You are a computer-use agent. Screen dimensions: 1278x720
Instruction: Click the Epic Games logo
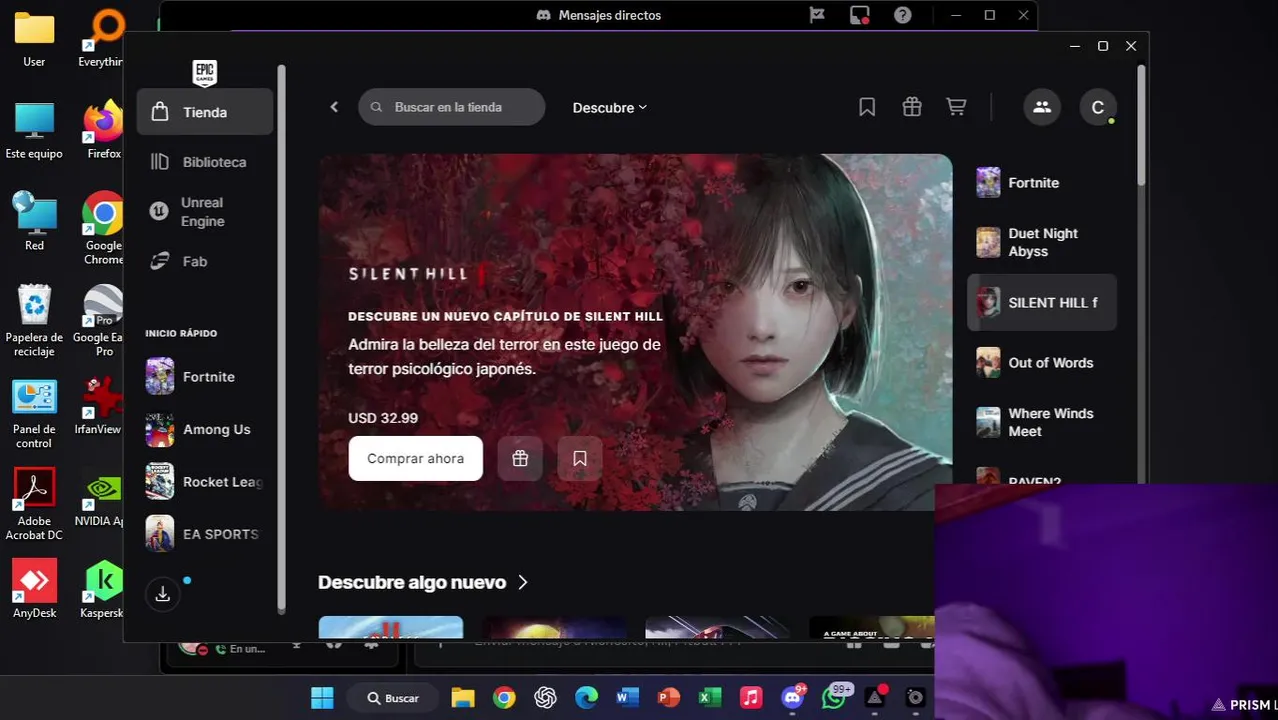(204, 72)
